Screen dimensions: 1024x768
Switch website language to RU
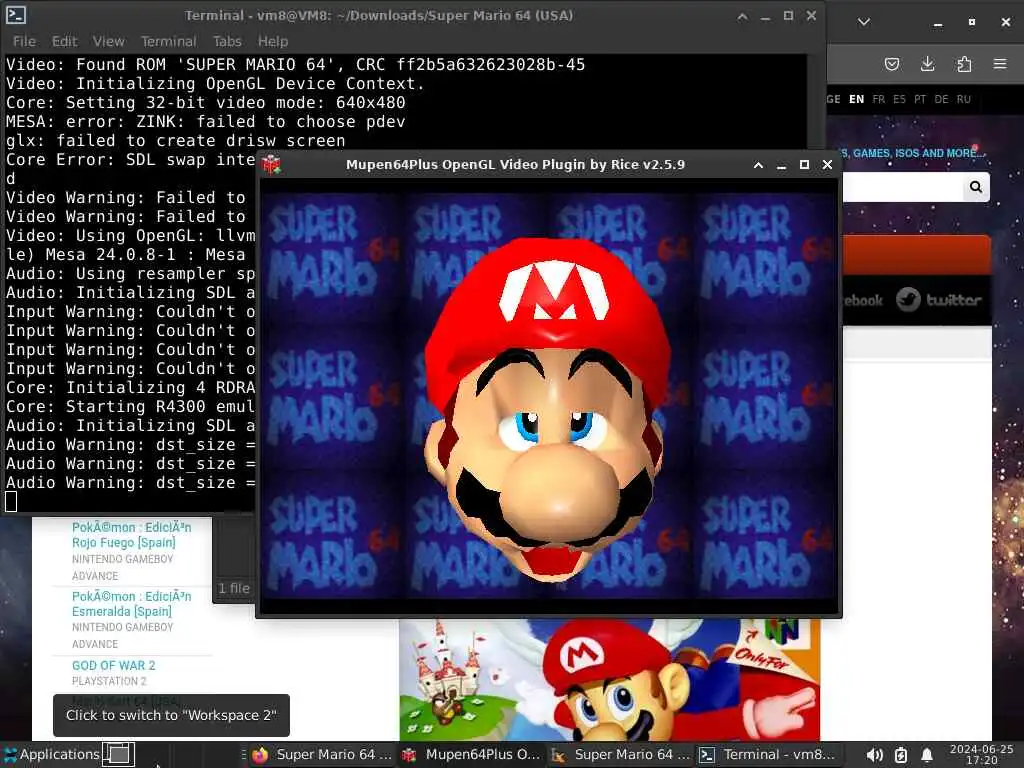(964, 99)
